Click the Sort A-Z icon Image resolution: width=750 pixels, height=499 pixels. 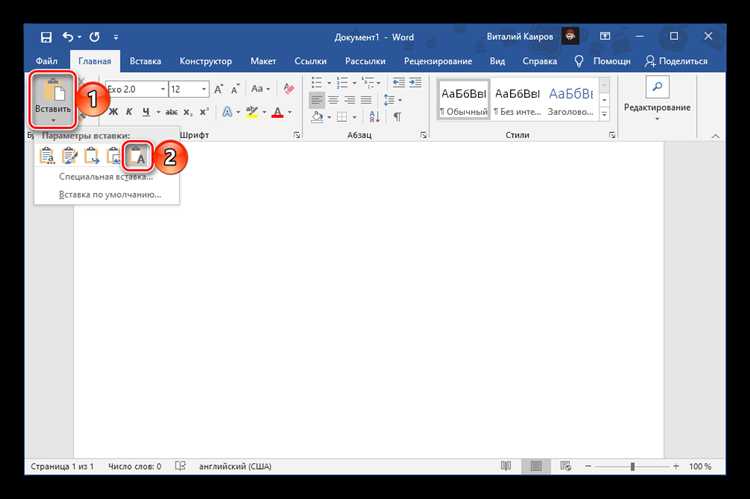click(374, 117)
